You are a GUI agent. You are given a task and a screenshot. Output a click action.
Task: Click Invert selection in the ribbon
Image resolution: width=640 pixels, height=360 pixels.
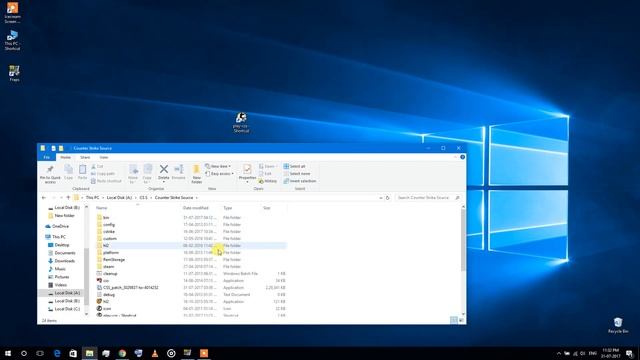tap(300, 181)
